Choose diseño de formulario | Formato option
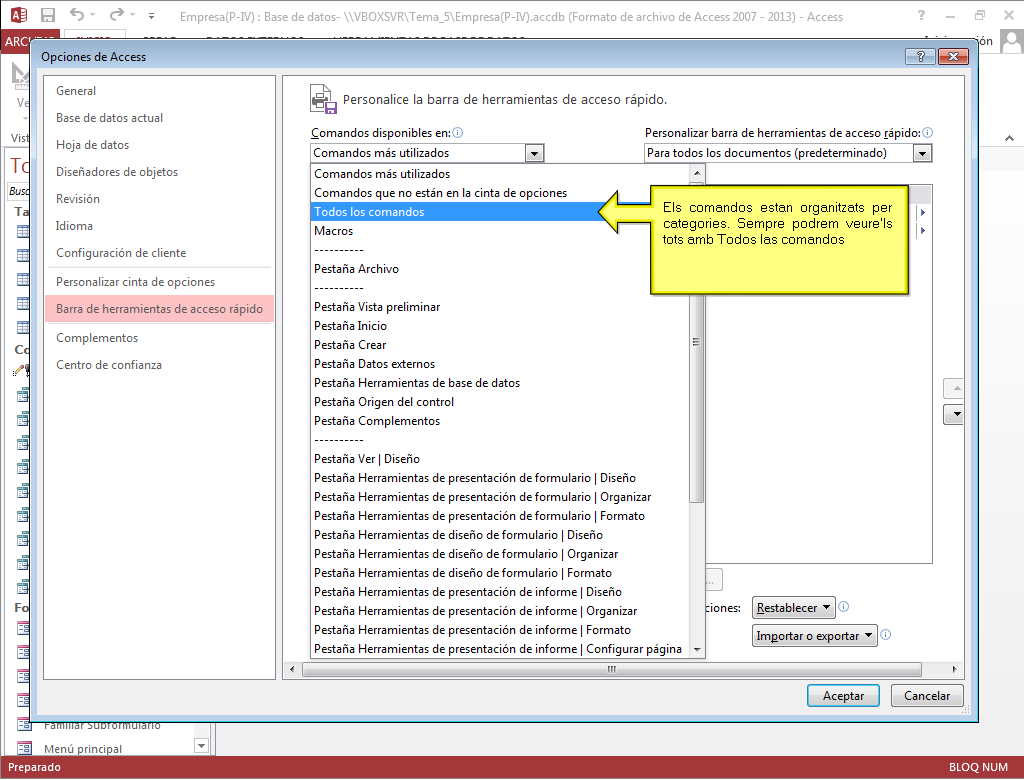This screenshot has height=780, width=1024. pyautogui.click(x=500, y=572)
